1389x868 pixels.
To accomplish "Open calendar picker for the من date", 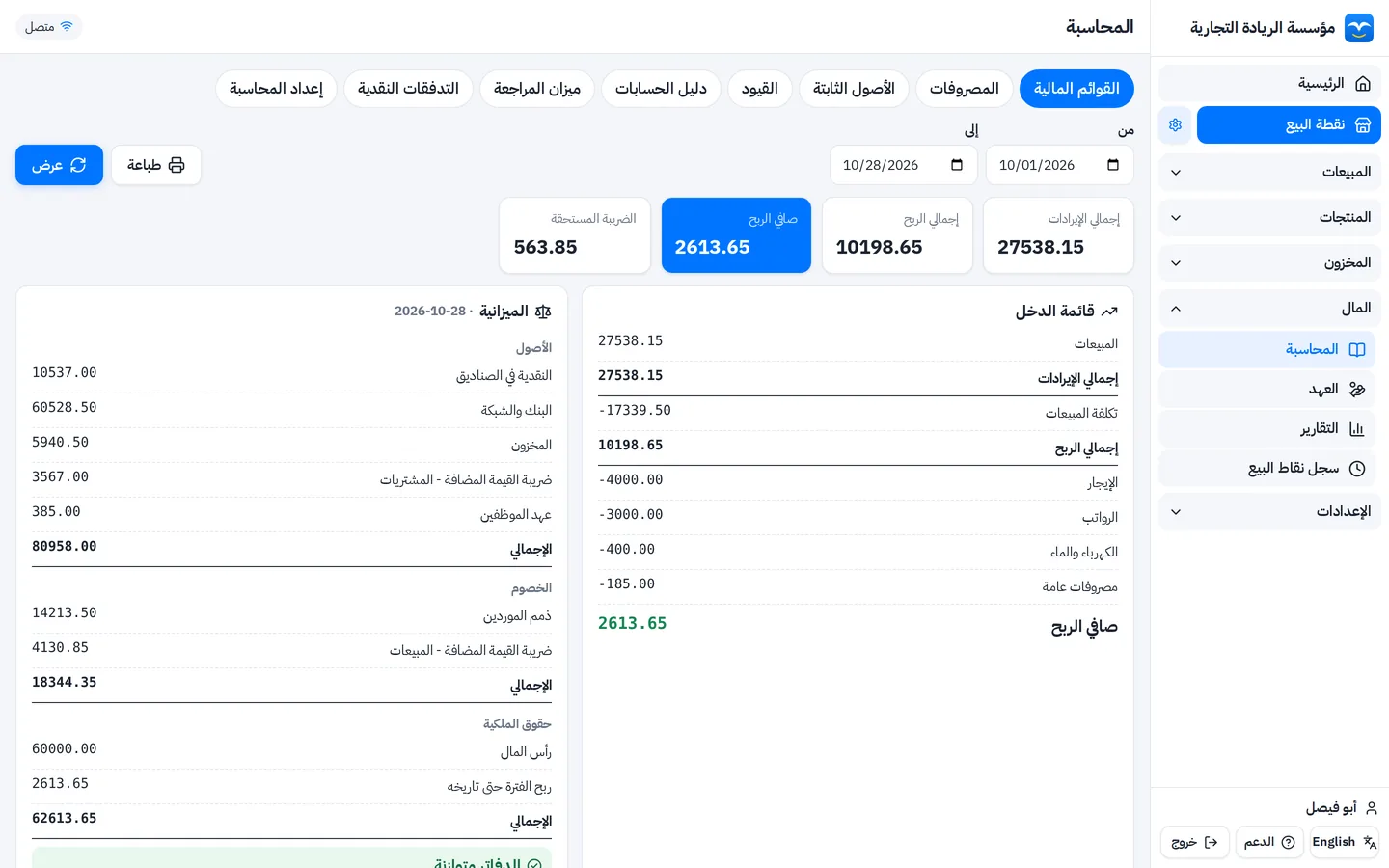I will point(1113,165).
